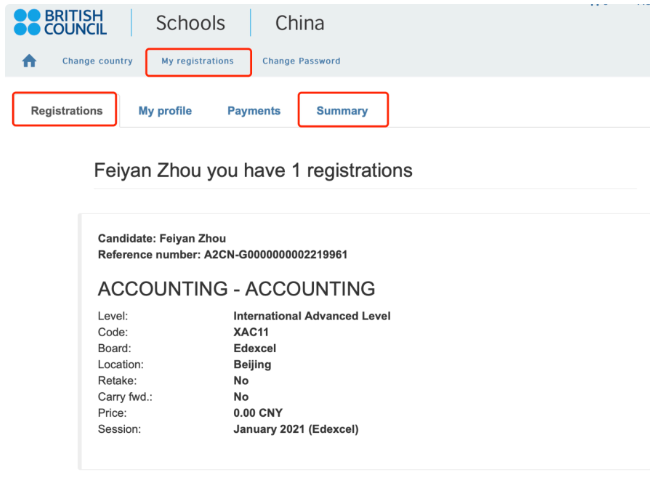Click the ACCOUNTING - ACCOUNTING exam title
Viewport: 650px width, 484px height.
point(236,288)
